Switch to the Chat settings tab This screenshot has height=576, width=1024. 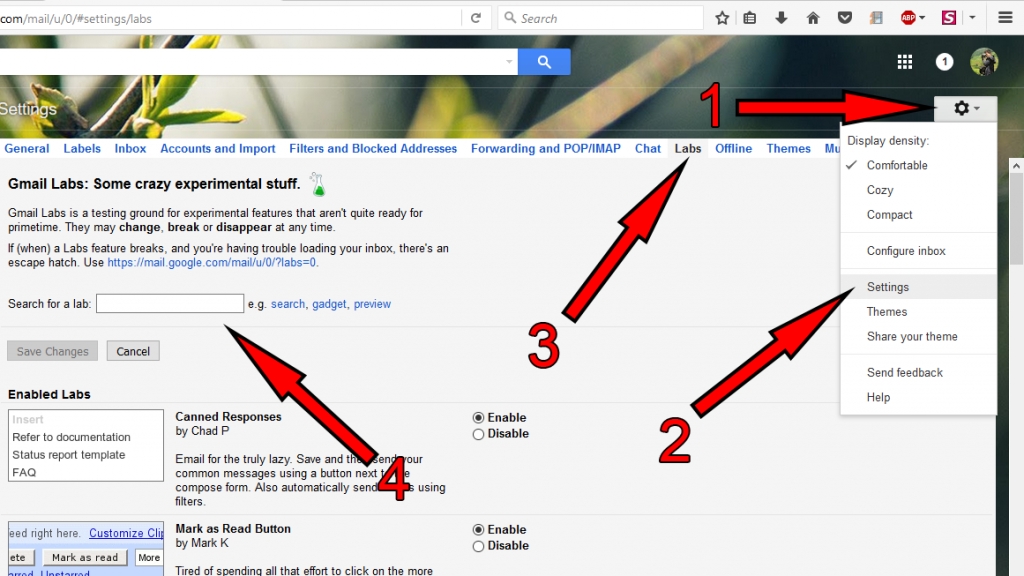(648, 148)
